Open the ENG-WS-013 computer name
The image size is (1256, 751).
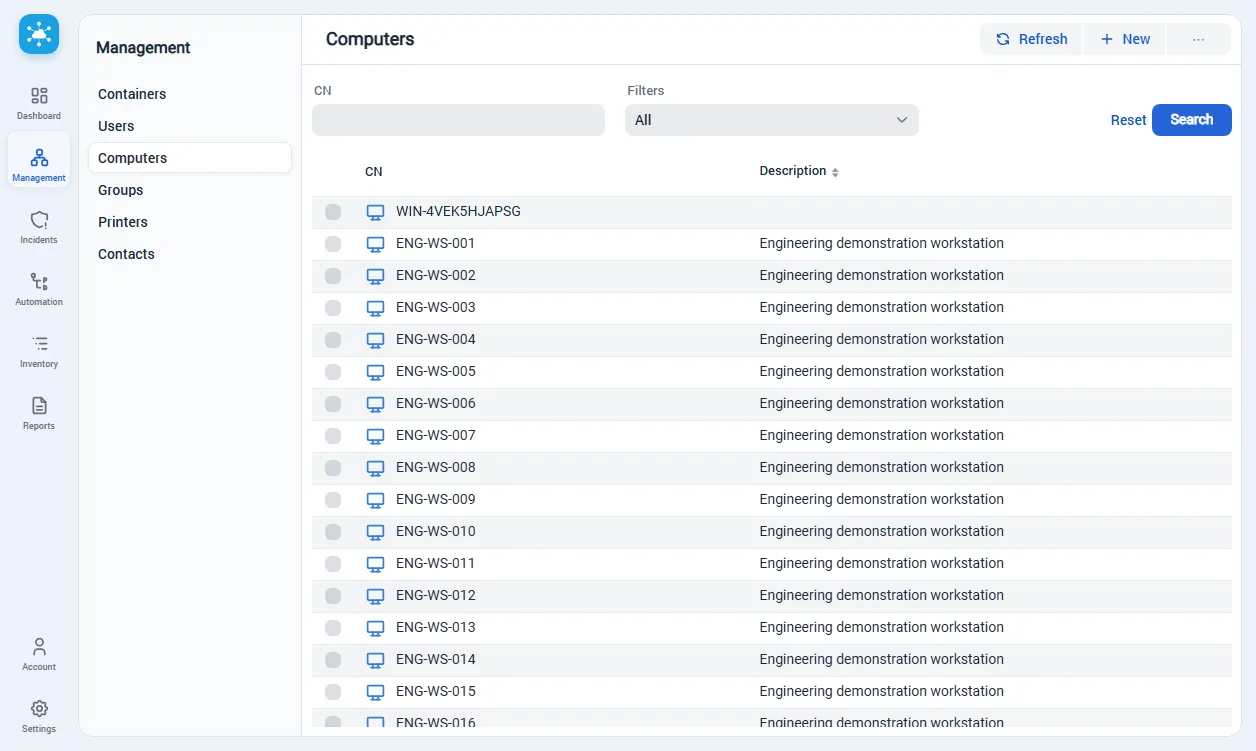coord(436,627)
